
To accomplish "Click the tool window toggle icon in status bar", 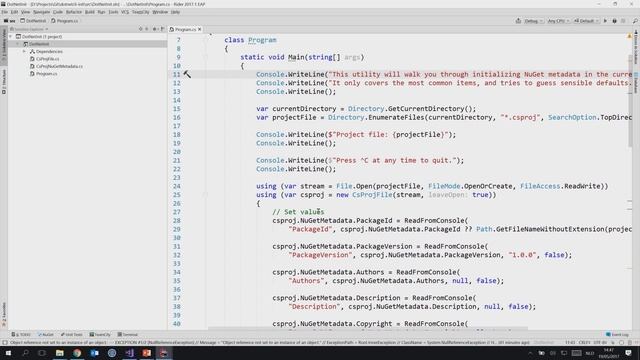I will pyautogui.click(x=4, y=343).
